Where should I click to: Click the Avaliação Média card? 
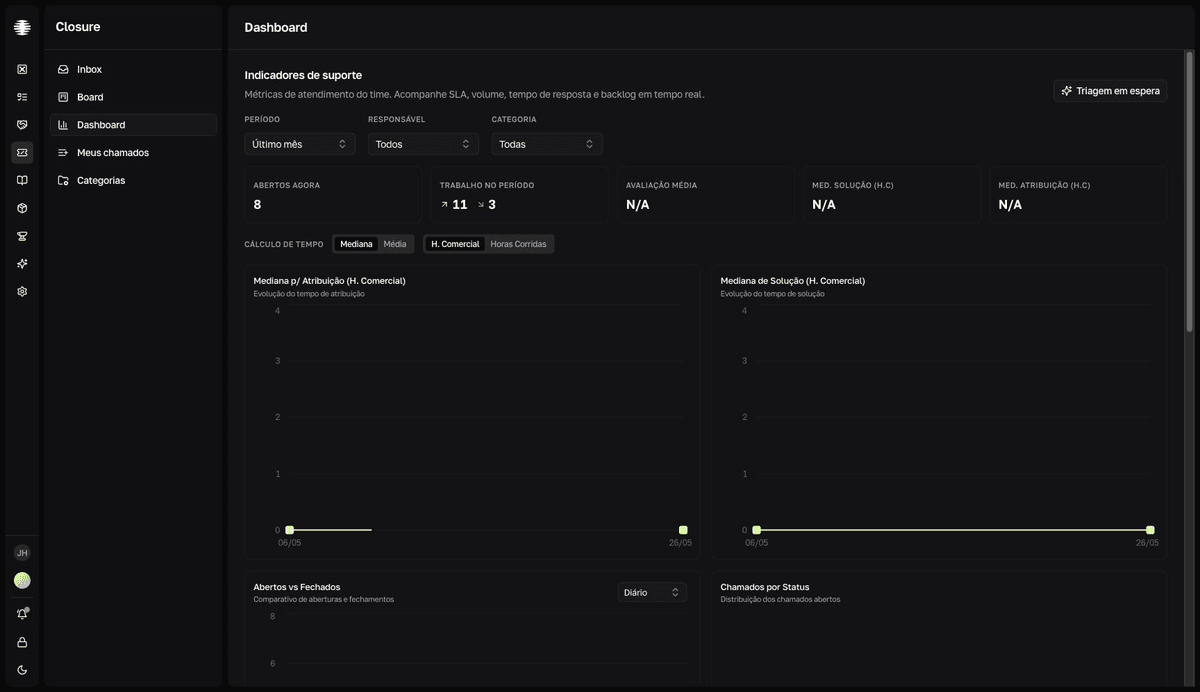tap(705, 194)
